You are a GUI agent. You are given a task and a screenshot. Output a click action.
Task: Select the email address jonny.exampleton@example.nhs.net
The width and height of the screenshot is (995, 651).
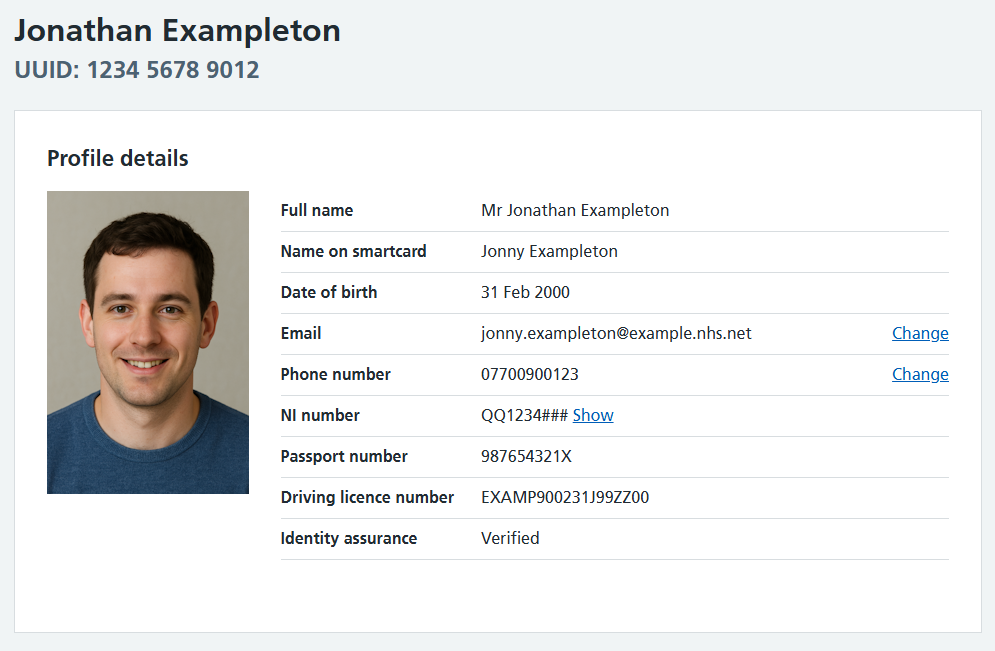pyautogui.click(x=616, y=333)
